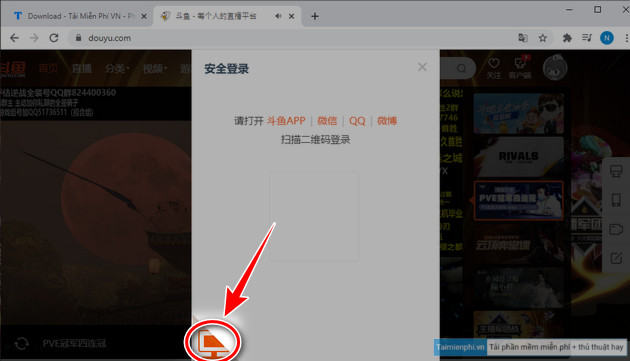The width and height of the screenshot is (630, 361).
Task: Open Chrome extensions puzzle icon
Action: (567, 38)
